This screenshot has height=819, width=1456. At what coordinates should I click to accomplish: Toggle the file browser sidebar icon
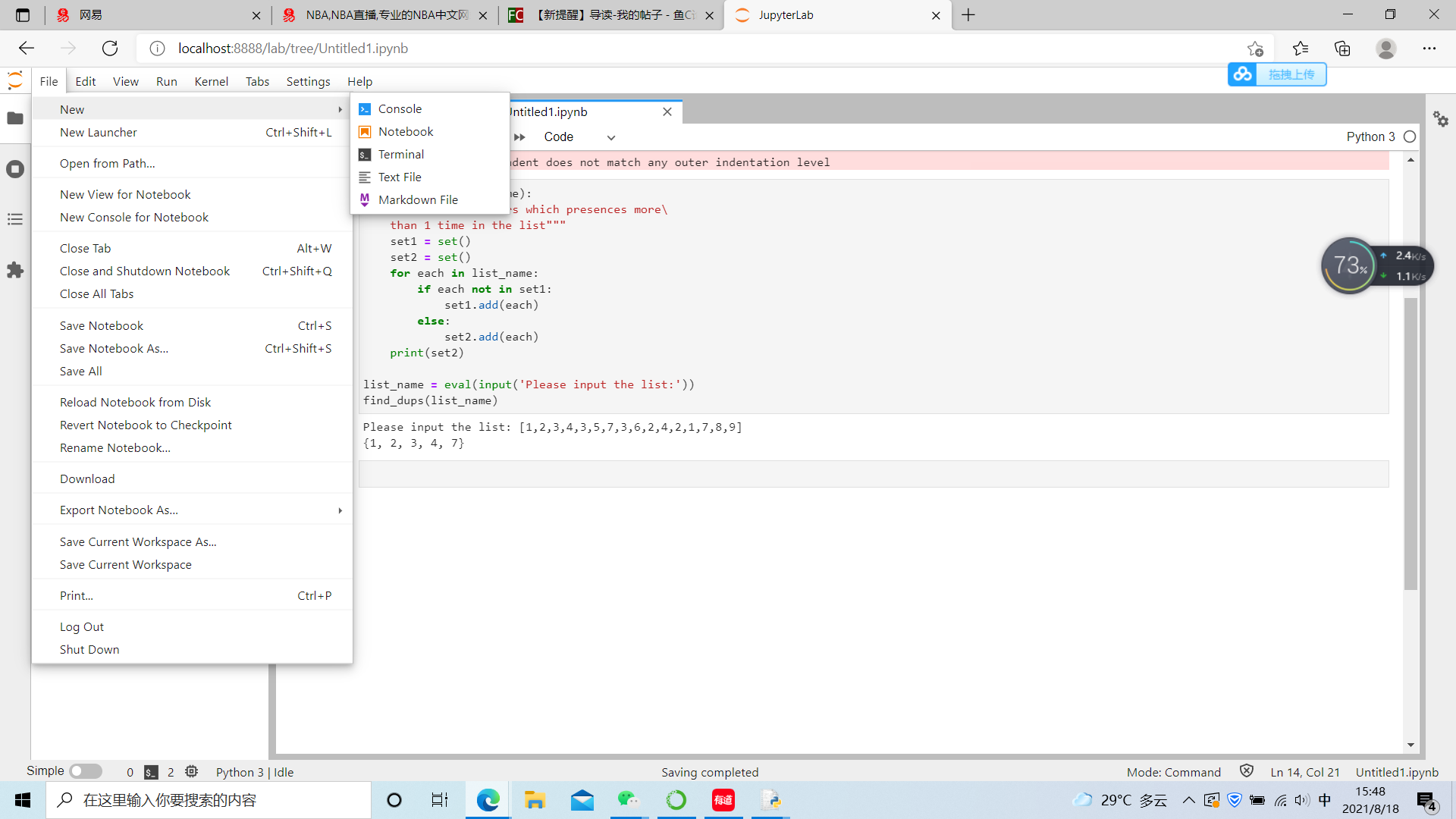[15, 118]
